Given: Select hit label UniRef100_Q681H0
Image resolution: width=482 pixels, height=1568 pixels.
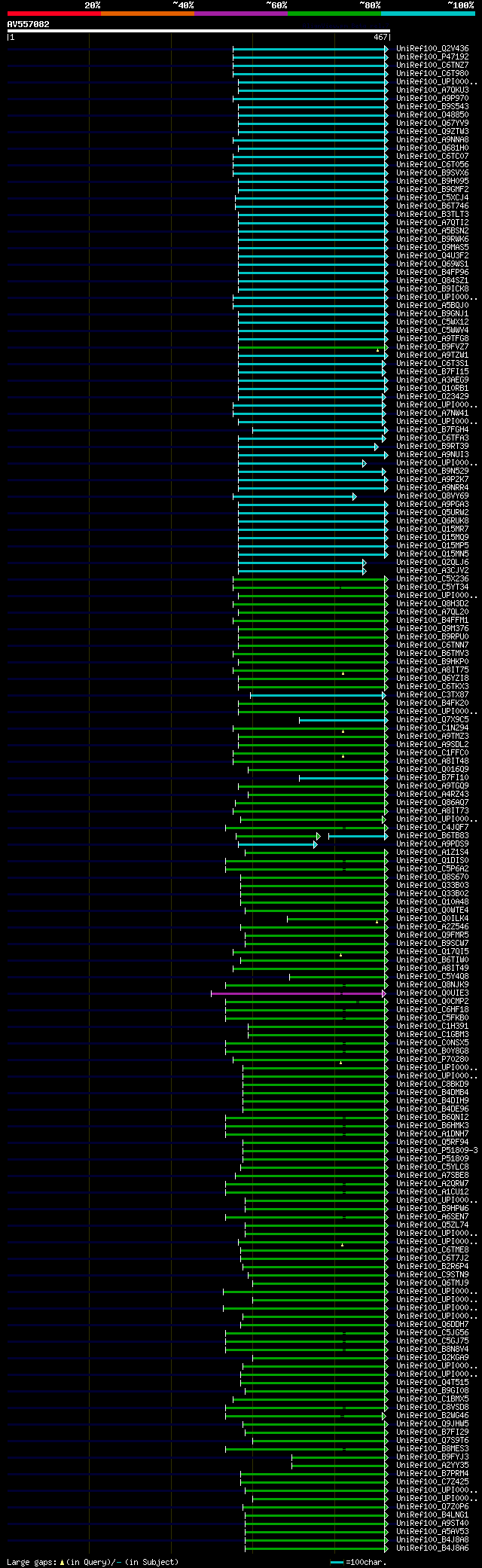Looking at the screenshot, I should coord(432,148).
